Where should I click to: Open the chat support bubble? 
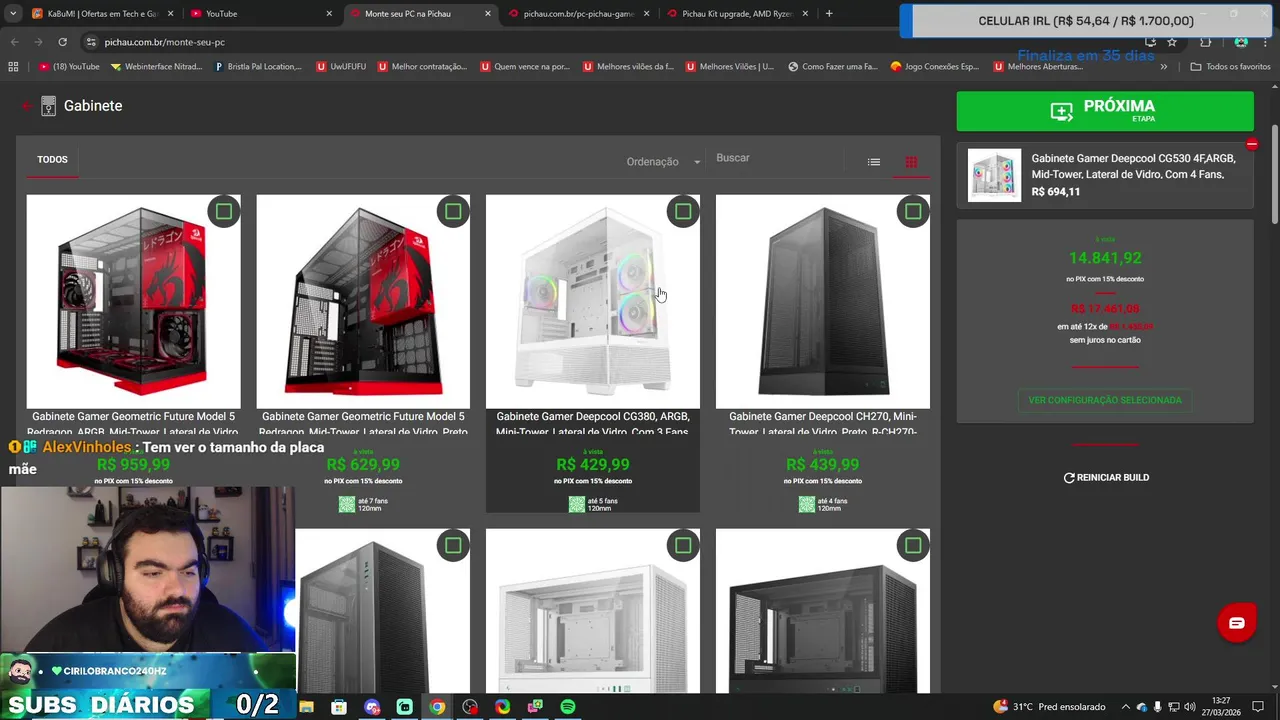coord(1237,623)
